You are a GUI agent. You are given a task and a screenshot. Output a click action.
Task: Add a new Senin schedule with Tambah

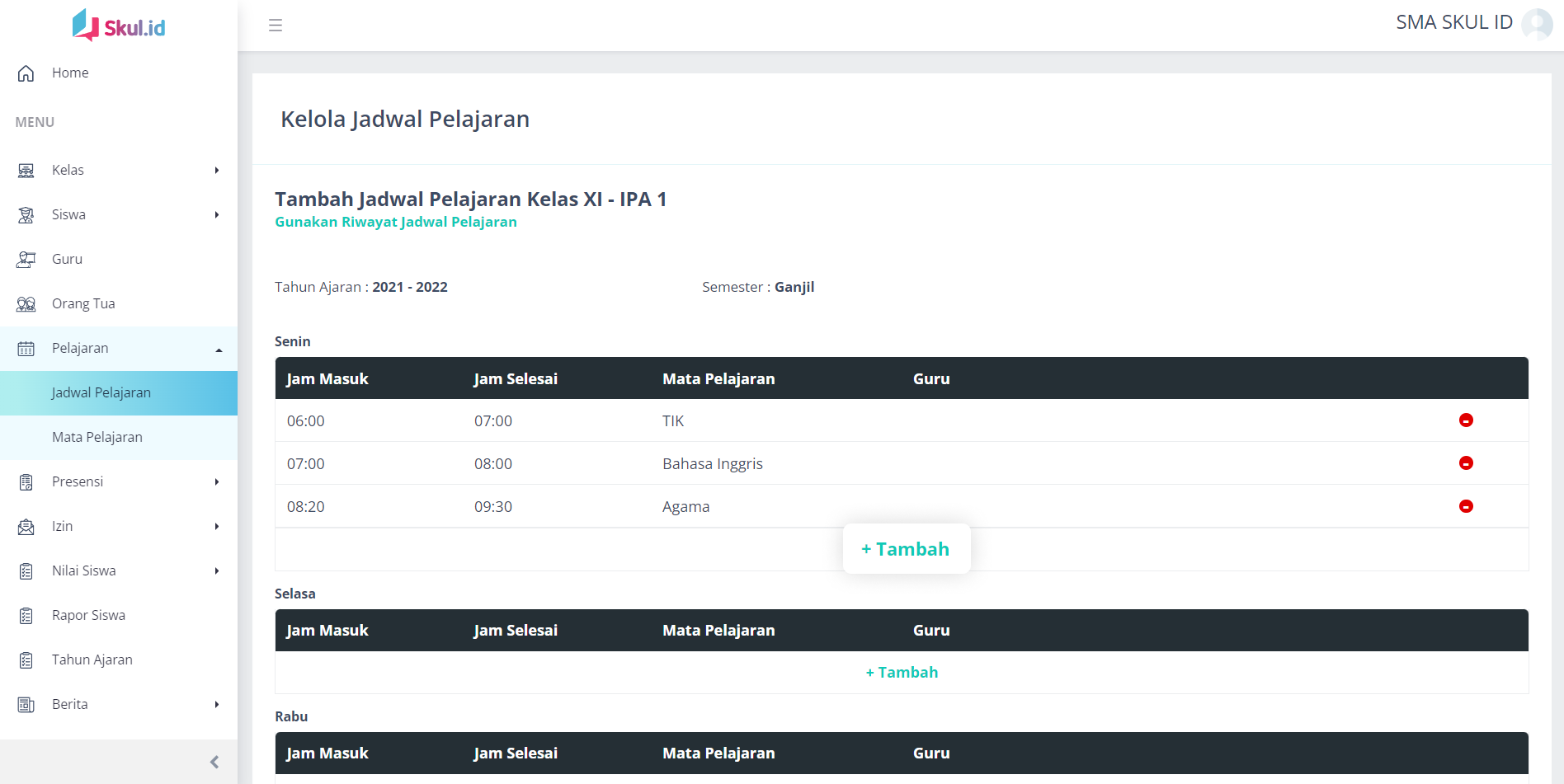click(905, 549)
